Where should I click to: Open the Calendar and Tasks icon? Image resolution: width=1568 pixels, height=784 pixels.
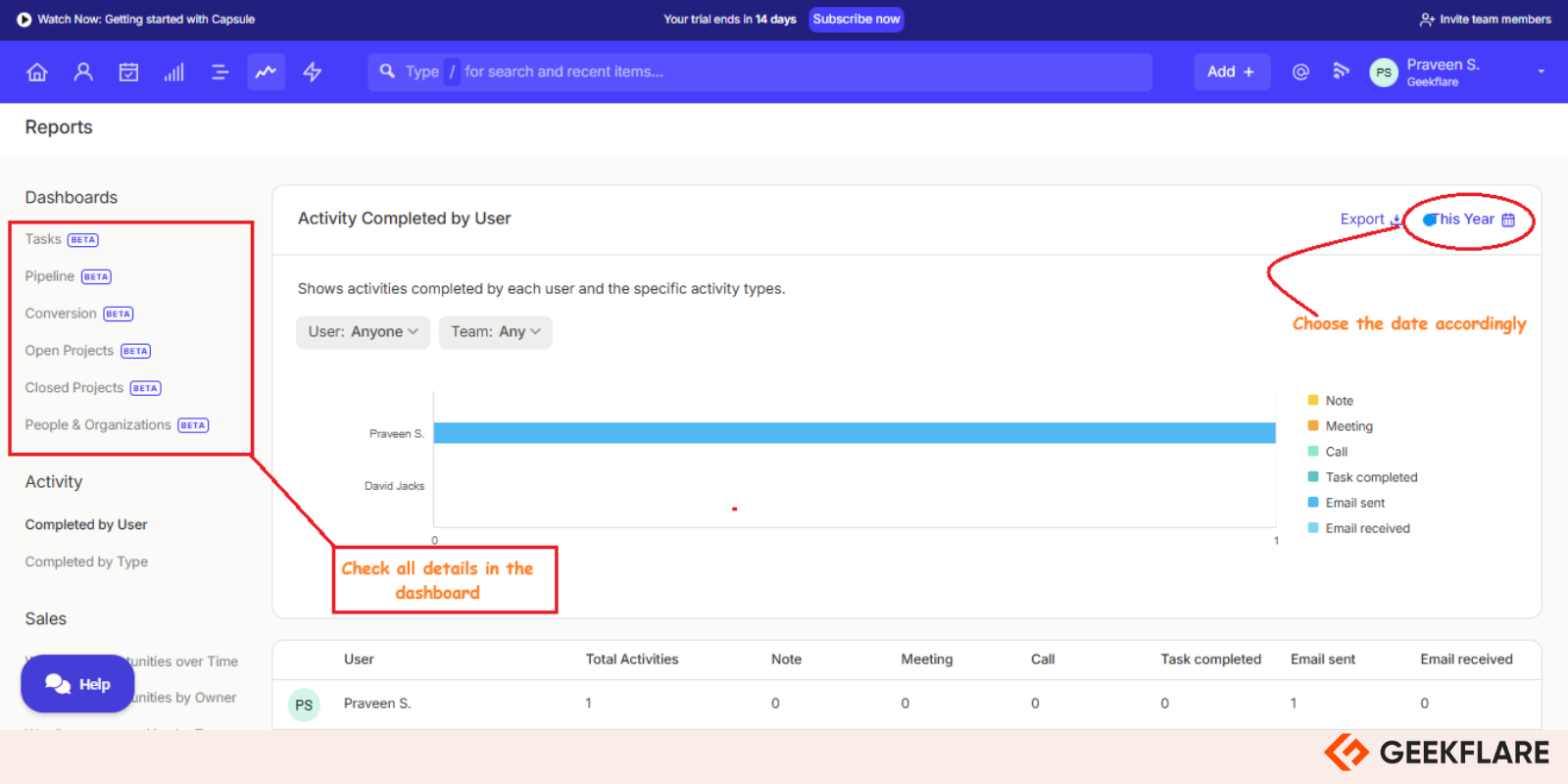coord(128,72)
